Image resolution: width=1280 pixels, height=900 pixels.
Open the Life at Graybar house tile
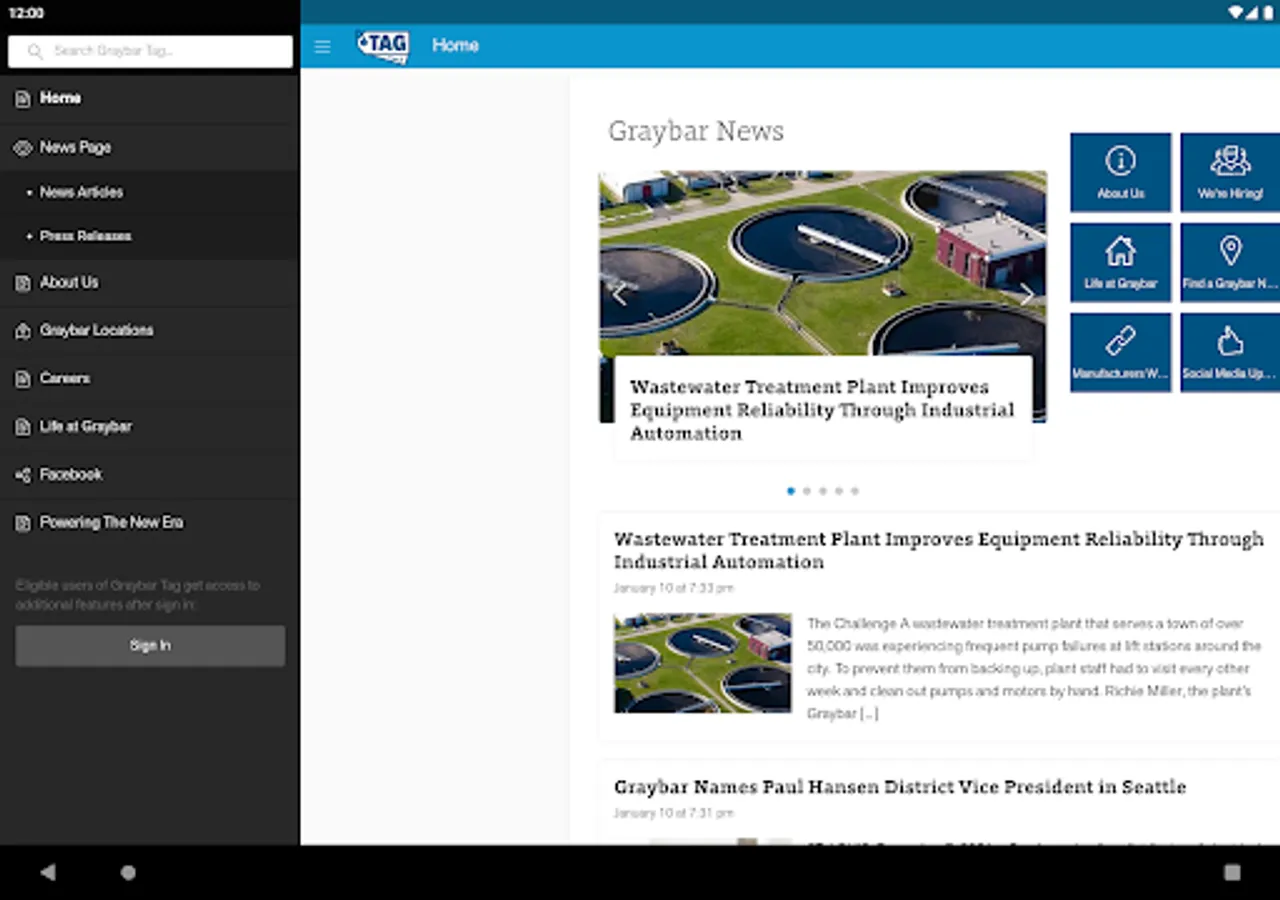pyautogui.click(x=1120, y=263)
